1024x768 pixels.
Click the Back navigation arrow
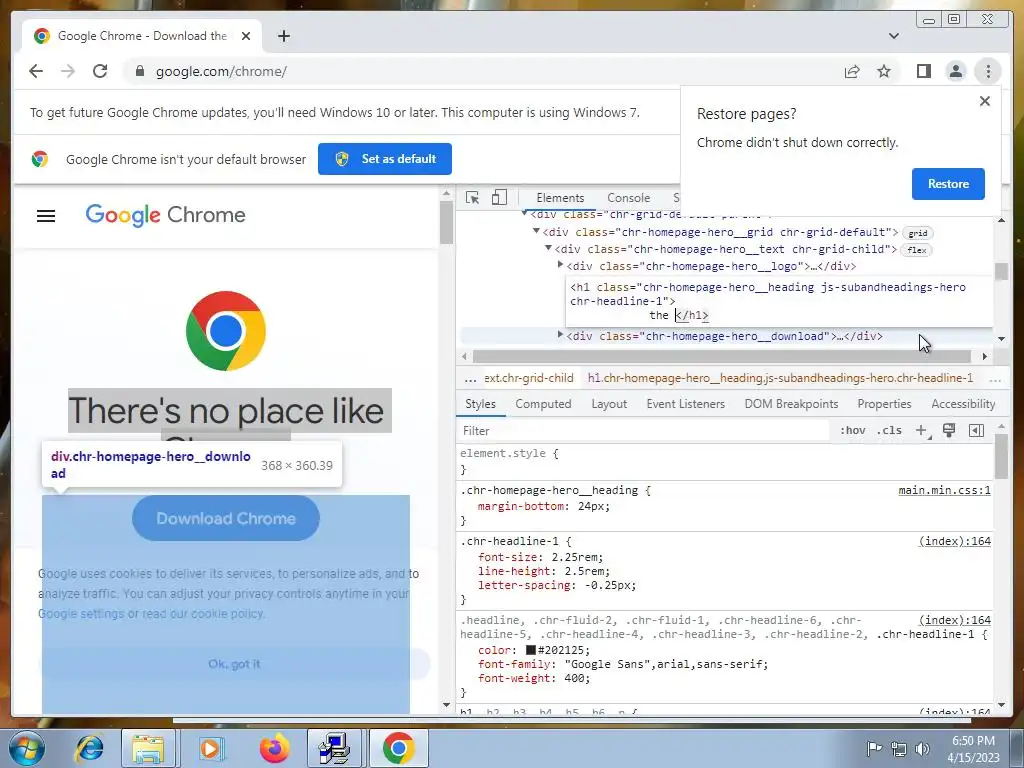36,71
